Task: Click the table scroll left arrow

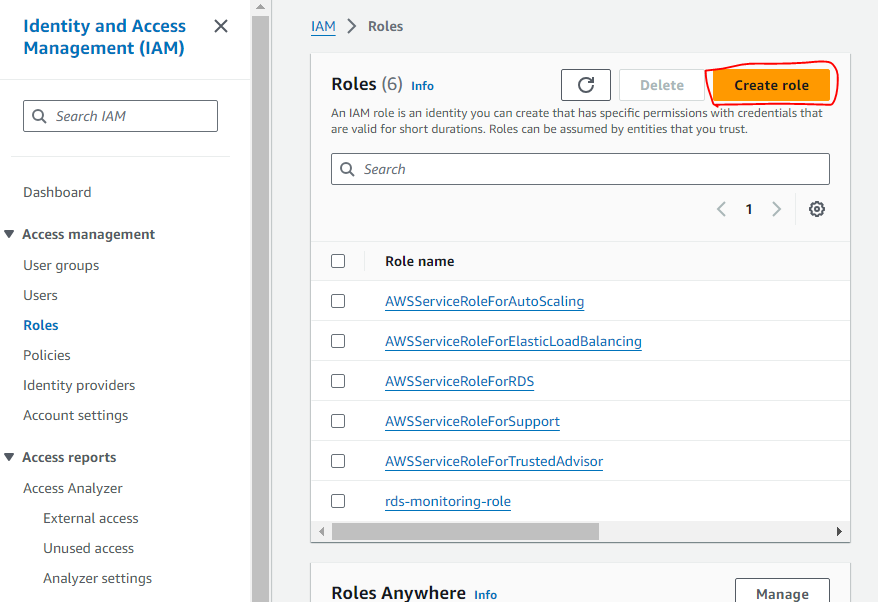Action: click(x=321, y=531)
